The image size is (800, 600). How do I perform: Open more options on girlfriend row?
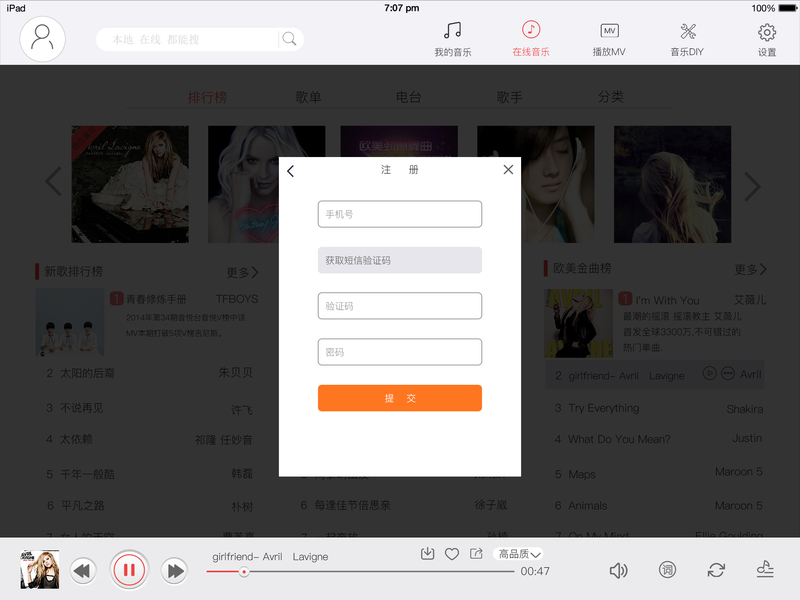[x=728, y=373]
